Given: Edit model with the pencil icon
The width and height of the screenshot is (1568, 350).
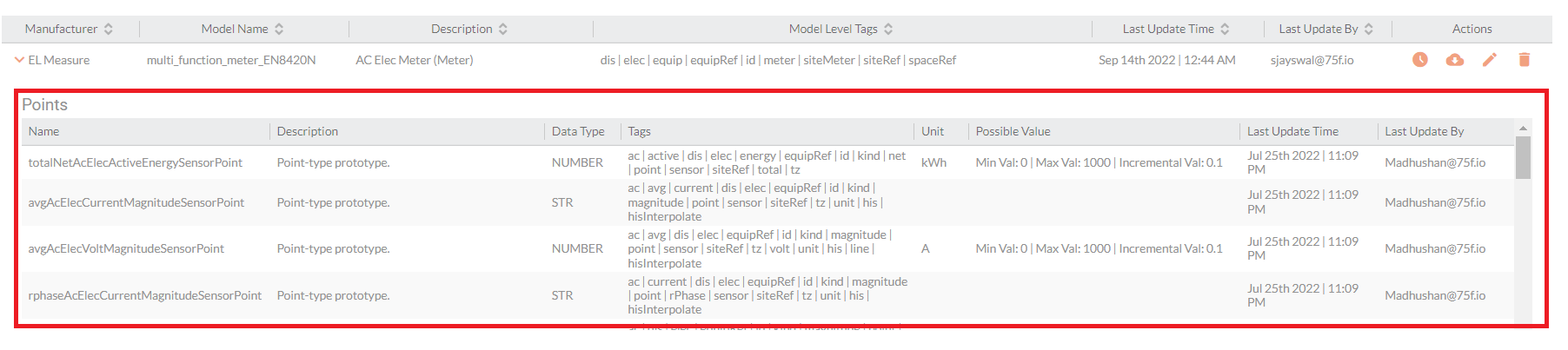Looking at the screenshot, I should [1489, 60].
